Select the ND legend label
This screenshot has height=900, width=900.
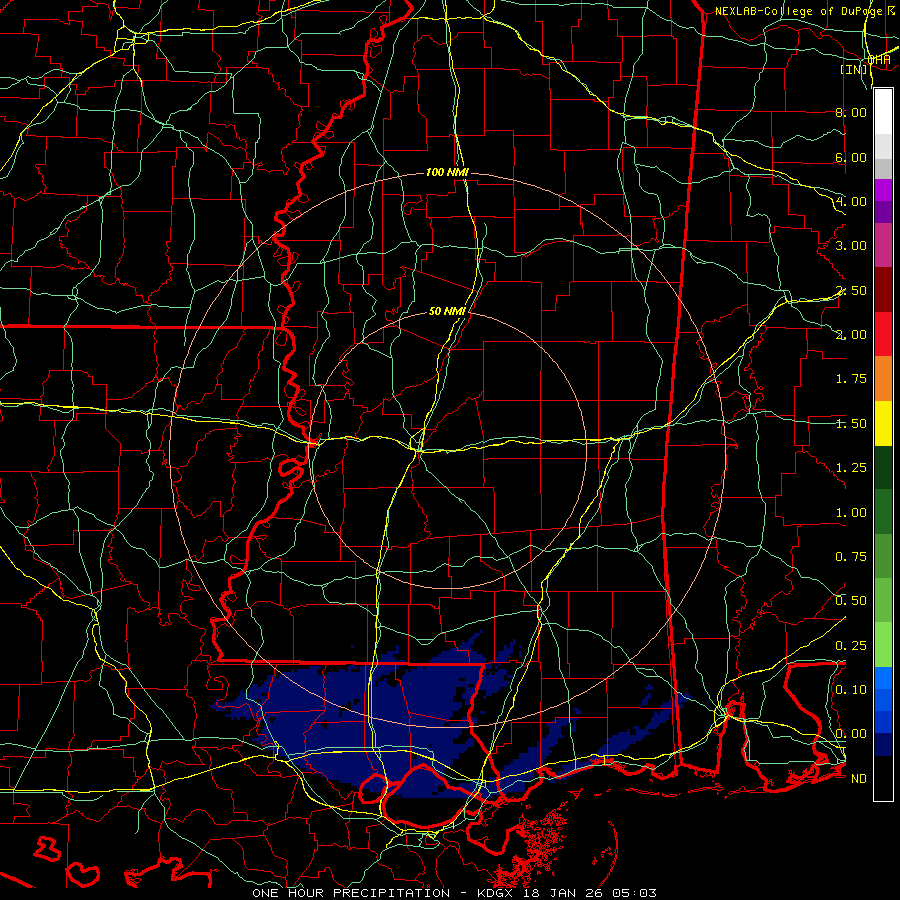tap(859, 779)
